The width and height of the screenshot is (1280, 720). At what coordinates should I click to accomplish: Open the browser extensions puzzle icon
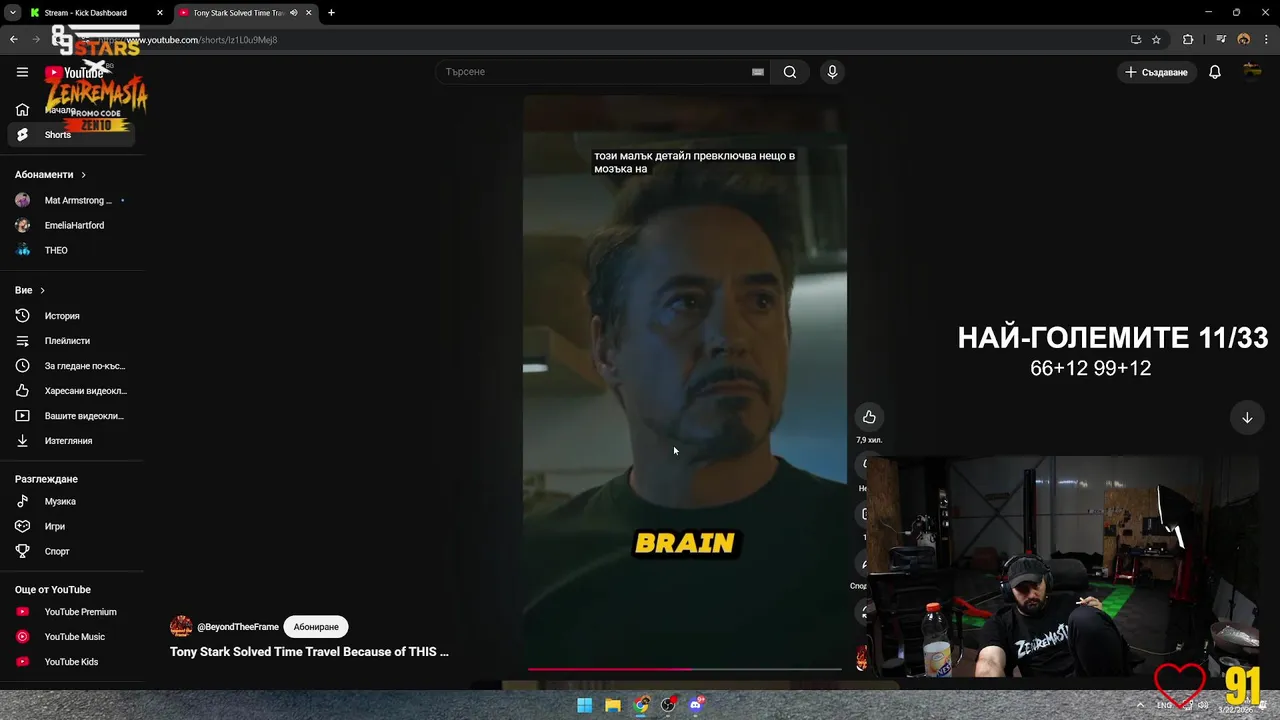(x=1188, y=40)
